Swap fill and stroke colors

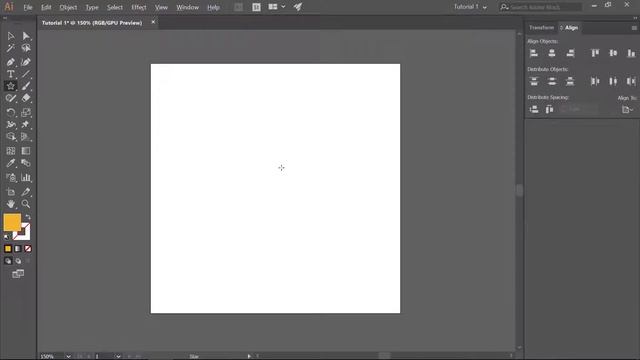click(28, 217)
